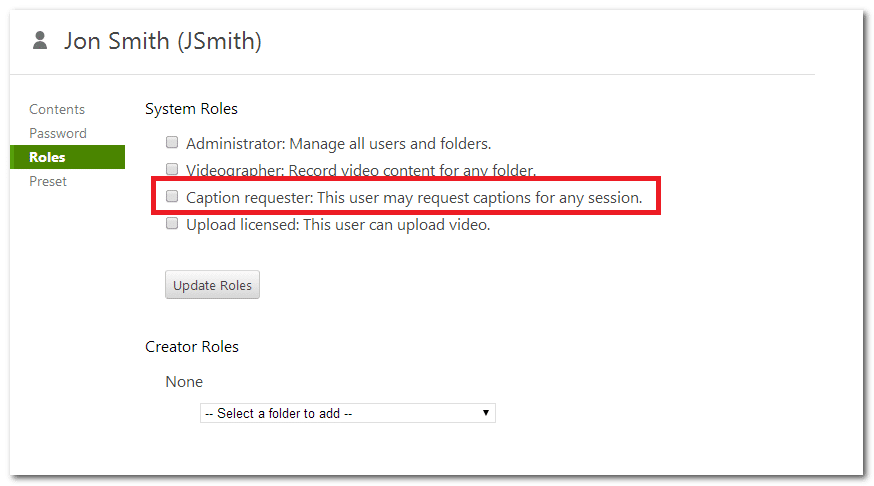Image resolution: width=874 pixels, height=486 pixels.
Task: Check the Caption requester checkbox
Action: click(x=172, y=196)
